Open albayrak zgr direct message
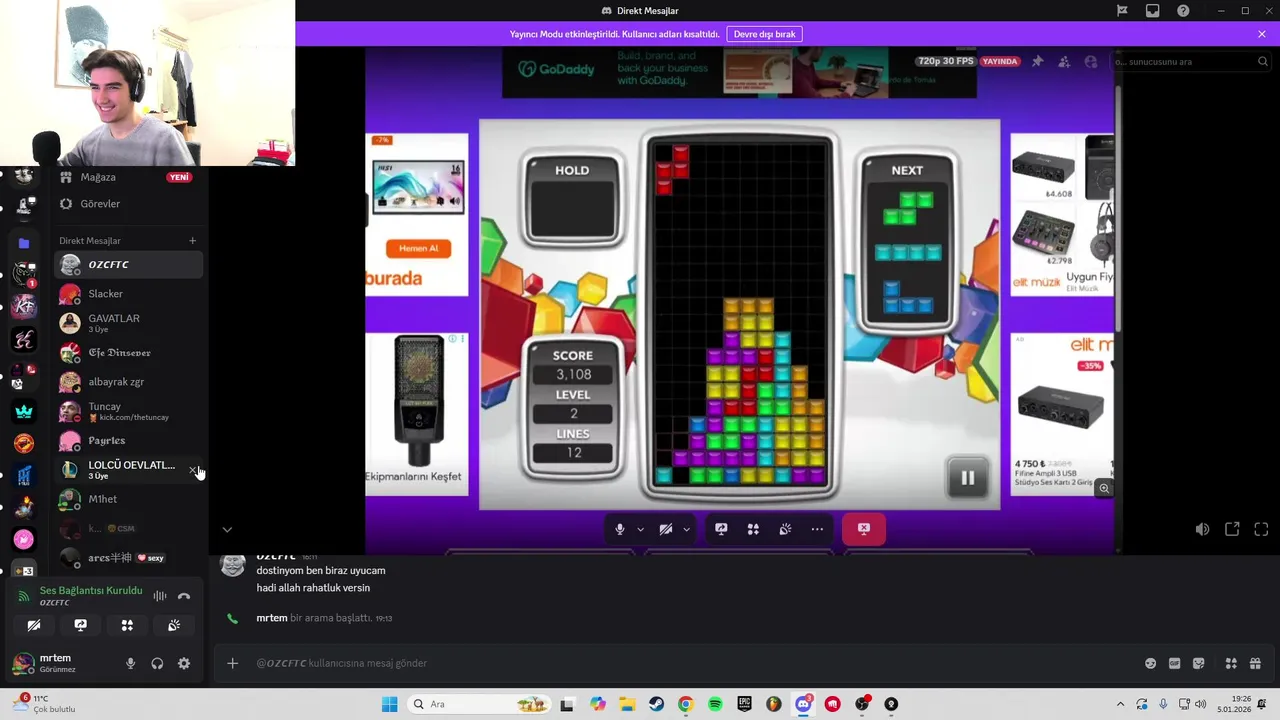The height and width of the screenshot is (720, 1280). pyautogui.click(x=128, y=382)
